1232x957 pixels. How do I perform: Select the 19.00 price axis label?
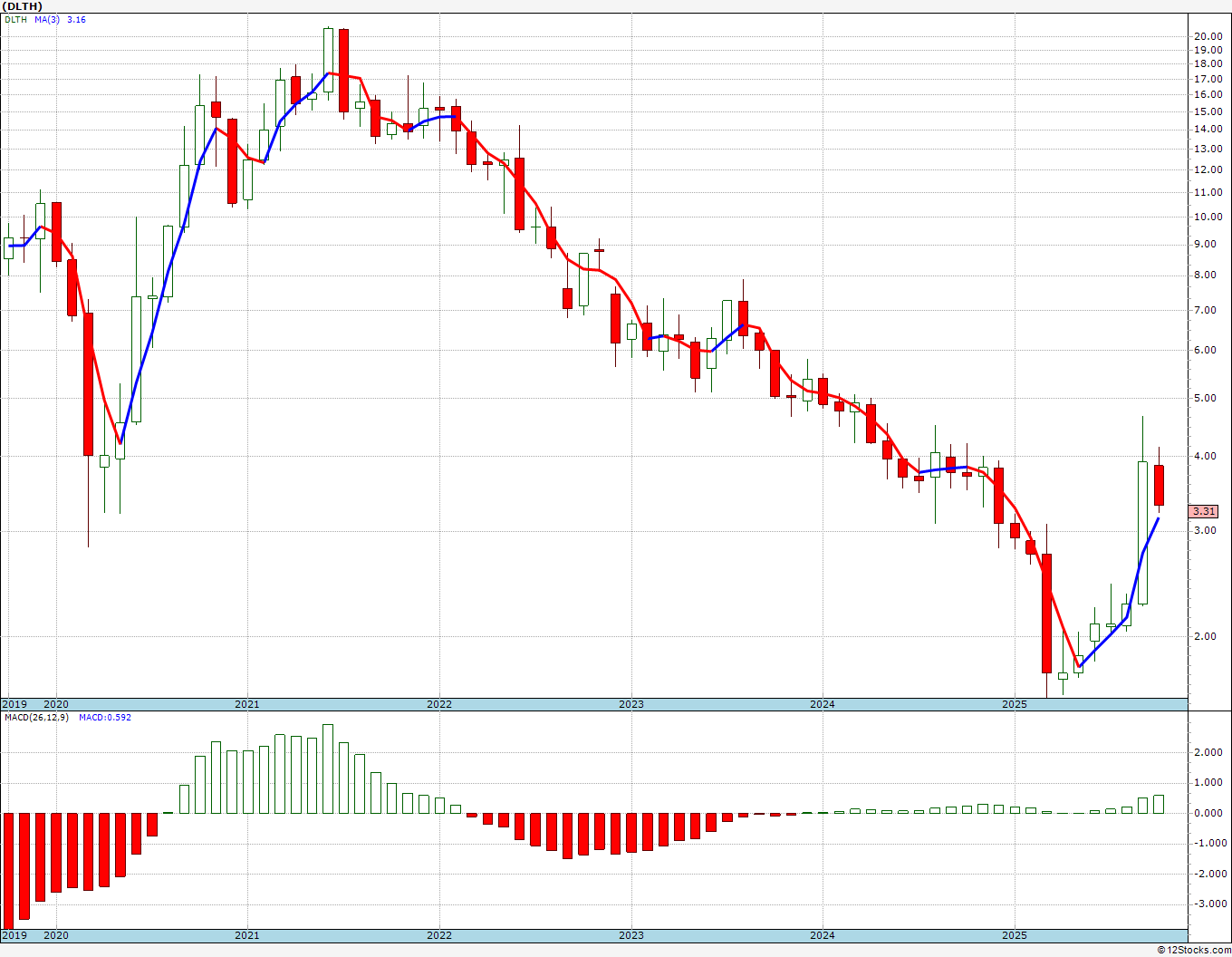pyautogui.click(x=1207, y=50)
